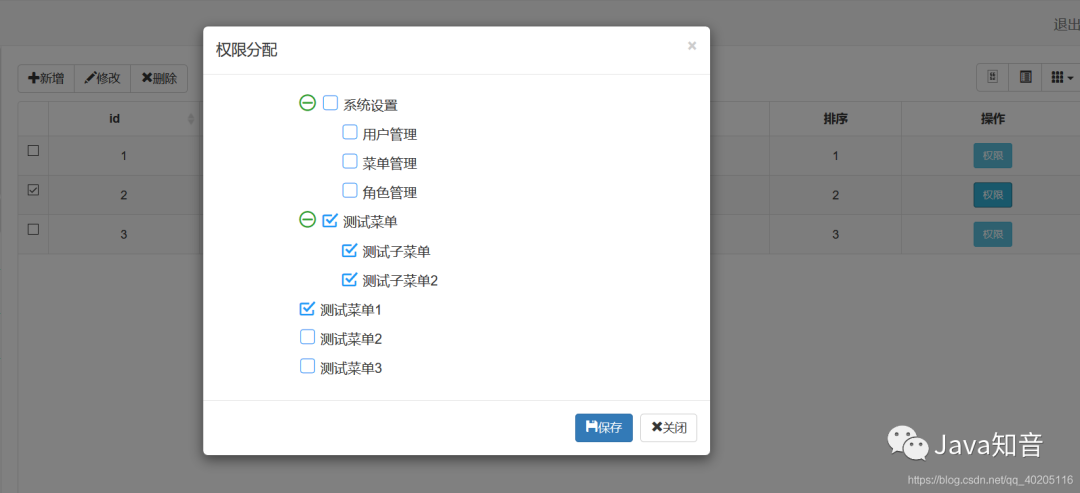The width and height of the screenshot is (1080, 493).
Task: Open the columns dropdown
Action: pos(1062,77)
